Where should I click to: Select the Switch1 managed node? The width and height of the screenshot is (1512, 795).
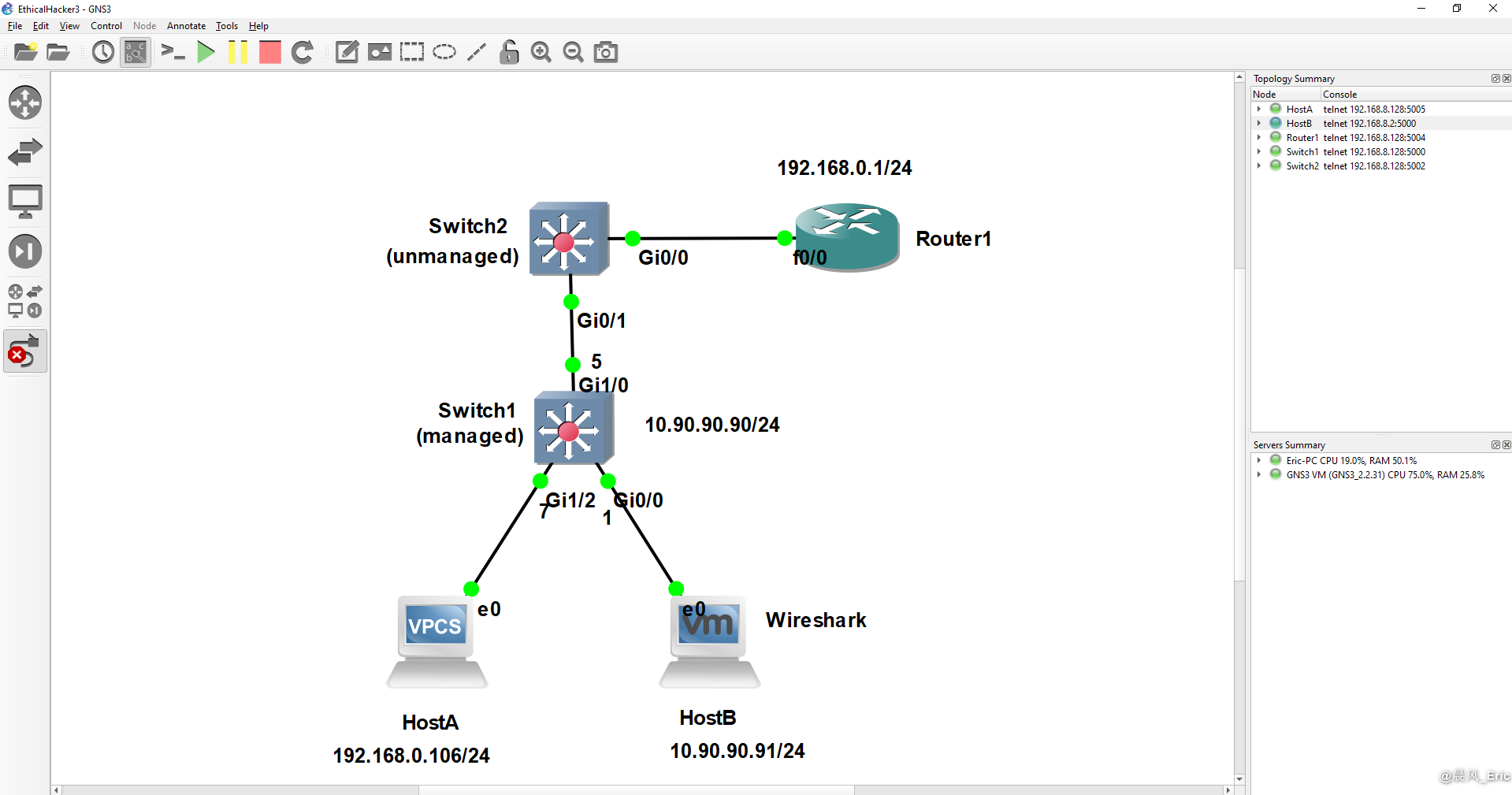pos(574,429)
